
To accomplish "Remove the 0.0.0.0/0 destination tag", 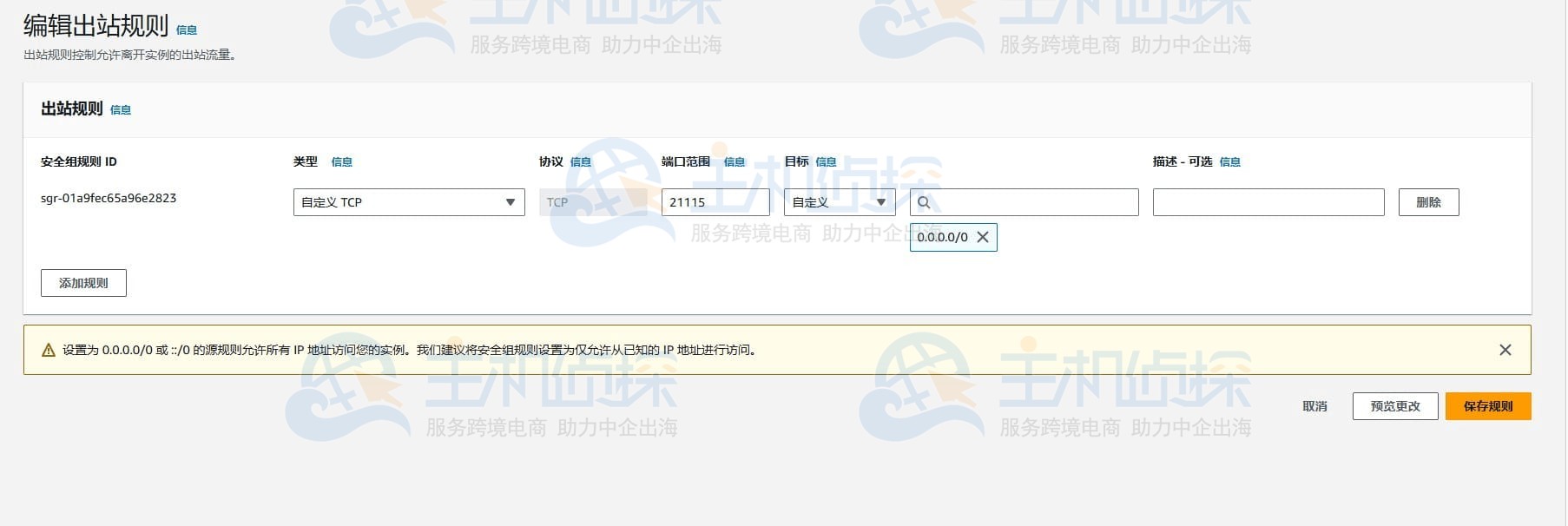I will click(x=983, y=237).
